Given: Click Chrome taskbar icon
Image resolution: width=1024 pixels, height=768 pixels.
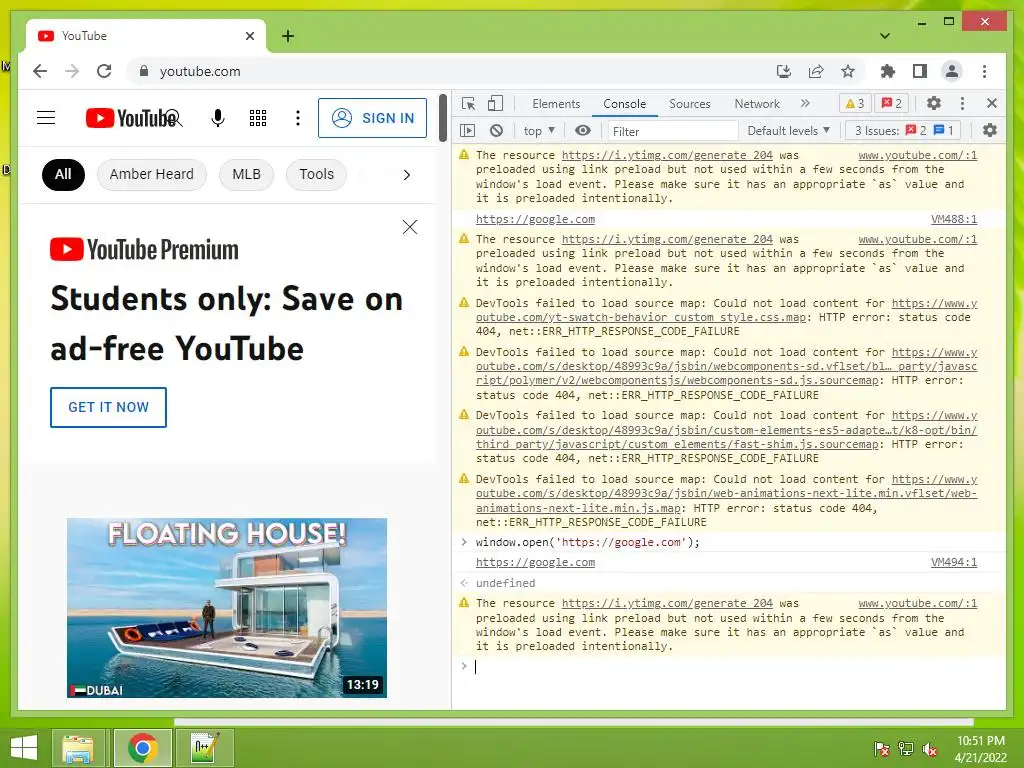Looking at the screenshot, I should pyautogui.click(x=142, y=748).
